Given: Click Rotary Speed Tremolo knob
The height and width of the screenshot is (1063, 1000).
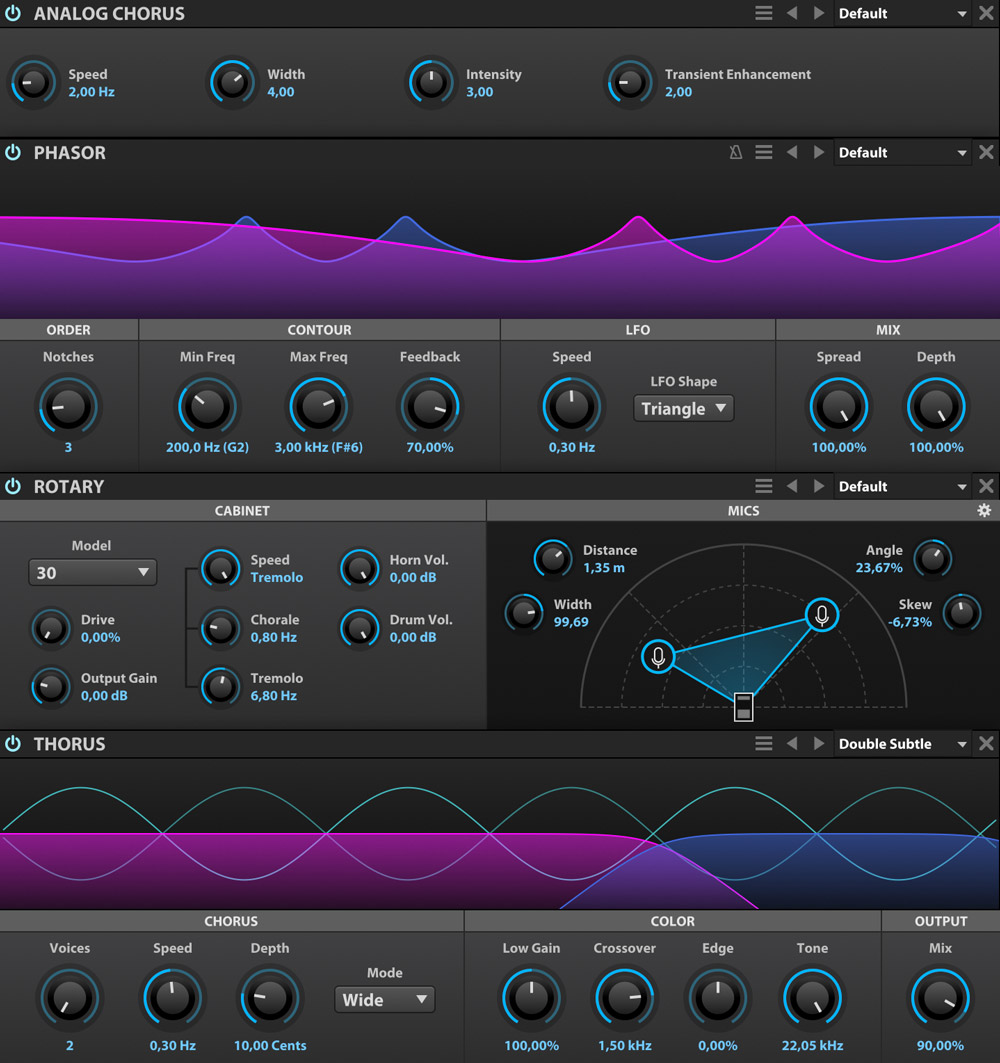Looking at the screenshot, I should click(220, 568).
